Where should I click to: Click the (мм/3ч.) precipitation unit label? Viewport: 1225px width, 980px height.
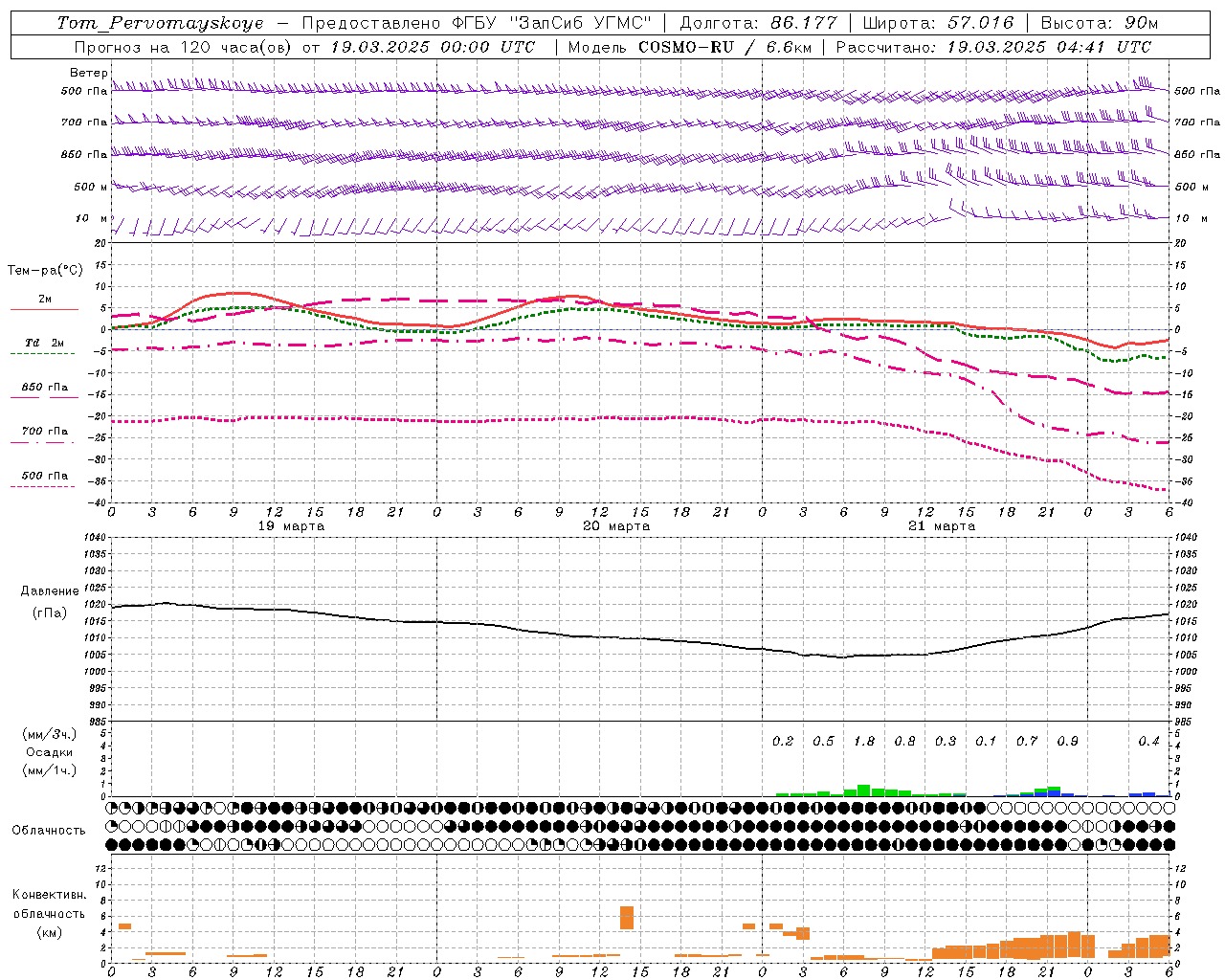49,734
